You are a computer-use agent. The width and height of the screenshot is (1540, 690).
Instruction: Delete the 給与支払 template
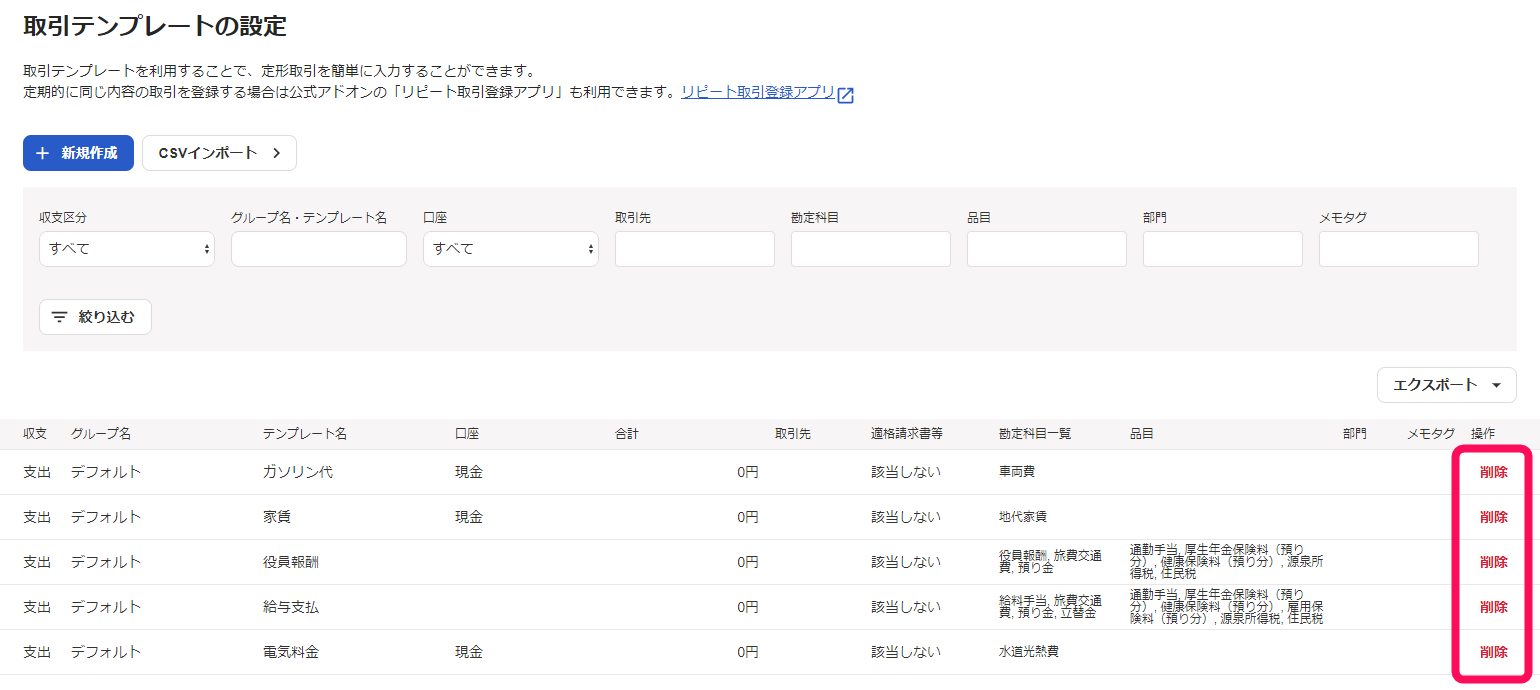click(1494, 607)
